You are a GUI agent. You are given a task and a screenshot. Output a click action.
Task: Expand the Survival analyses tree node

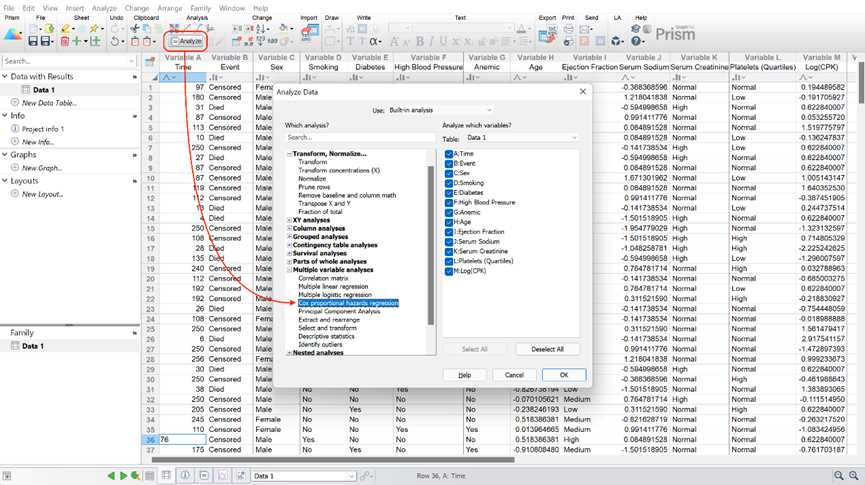290,253
